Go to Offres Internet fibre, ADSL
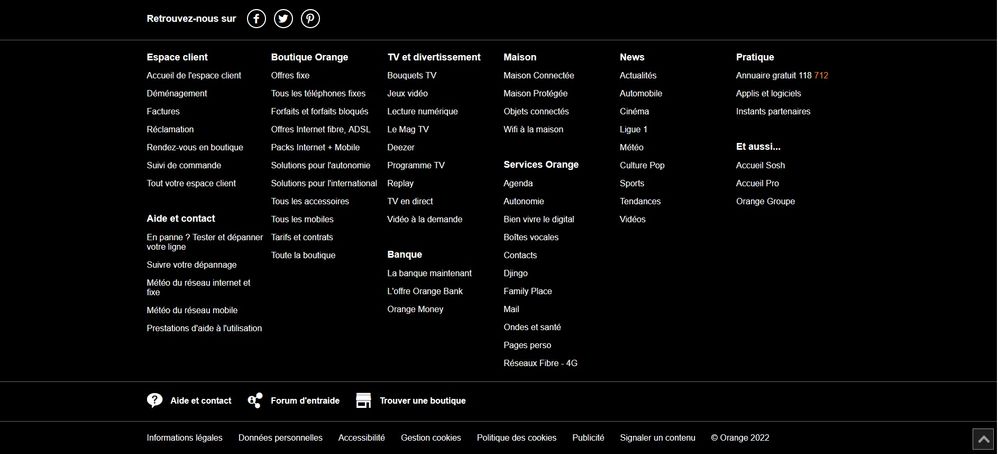The width and height of the screenshot is (998, 454). (x=320, y=129)
